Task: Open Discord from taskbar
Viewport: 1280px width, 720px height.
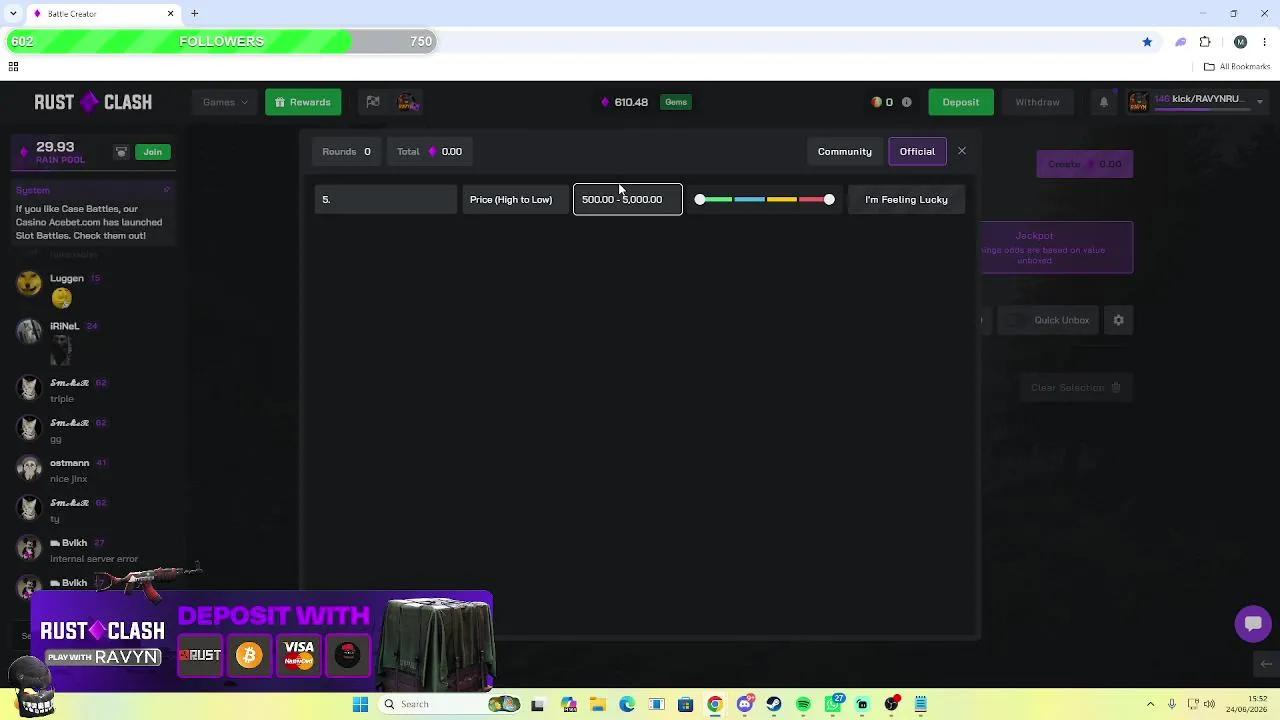Action: pyautogui.click(x=744, y=704)
